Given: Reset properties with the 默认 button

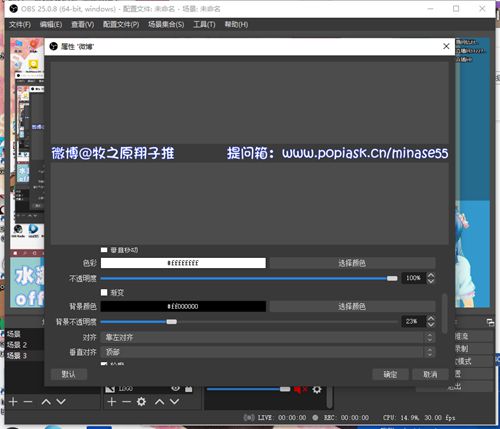Looking at the screenshot, I should (x=69, y=374).
